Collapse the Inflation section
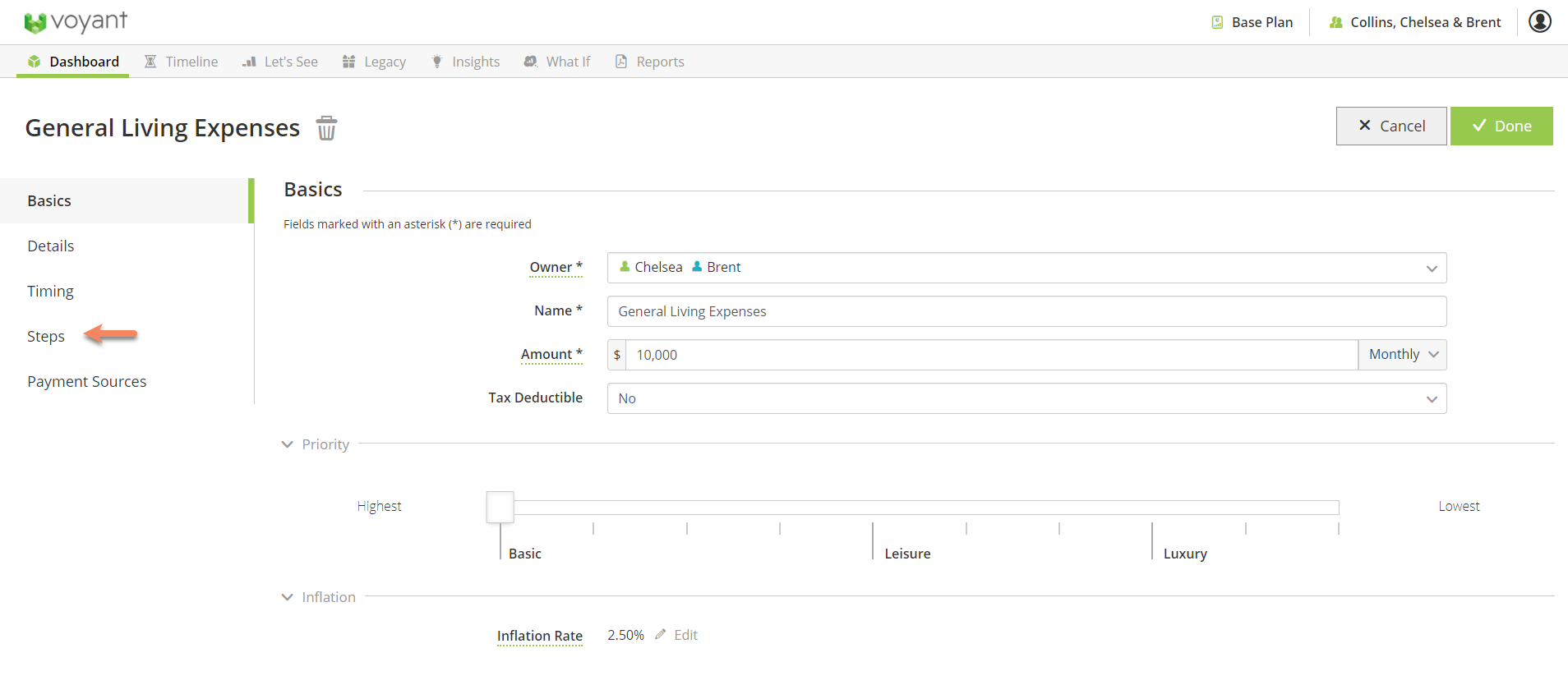 287,597
